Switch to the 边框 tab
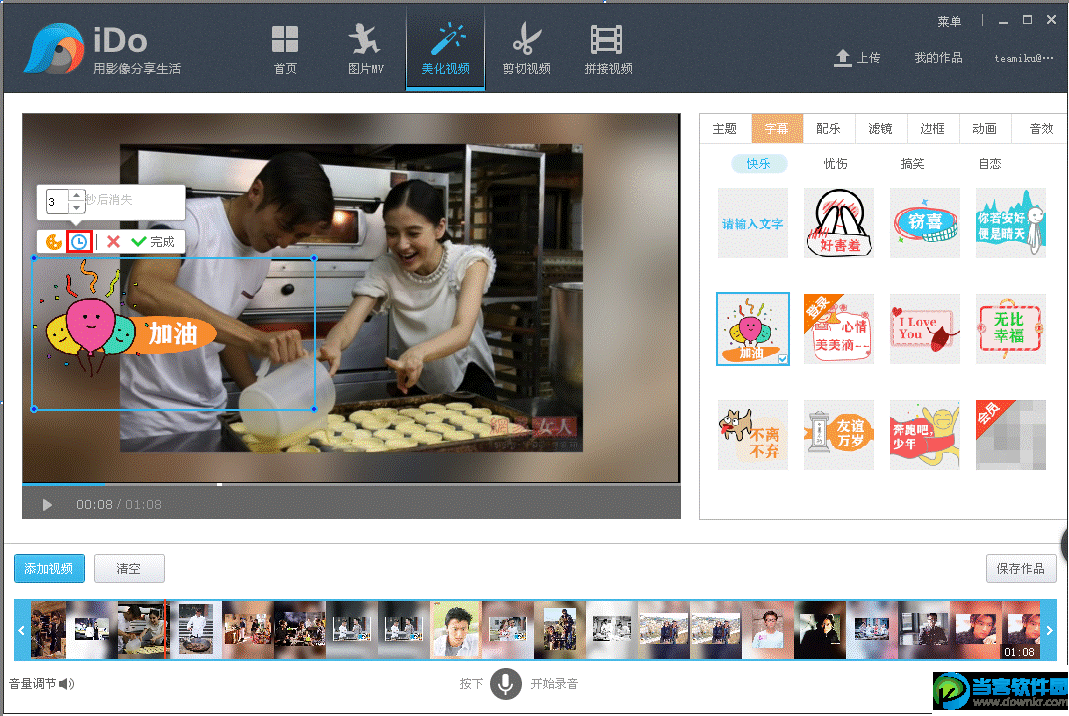1069x716 pixels. tap(932, 128)
